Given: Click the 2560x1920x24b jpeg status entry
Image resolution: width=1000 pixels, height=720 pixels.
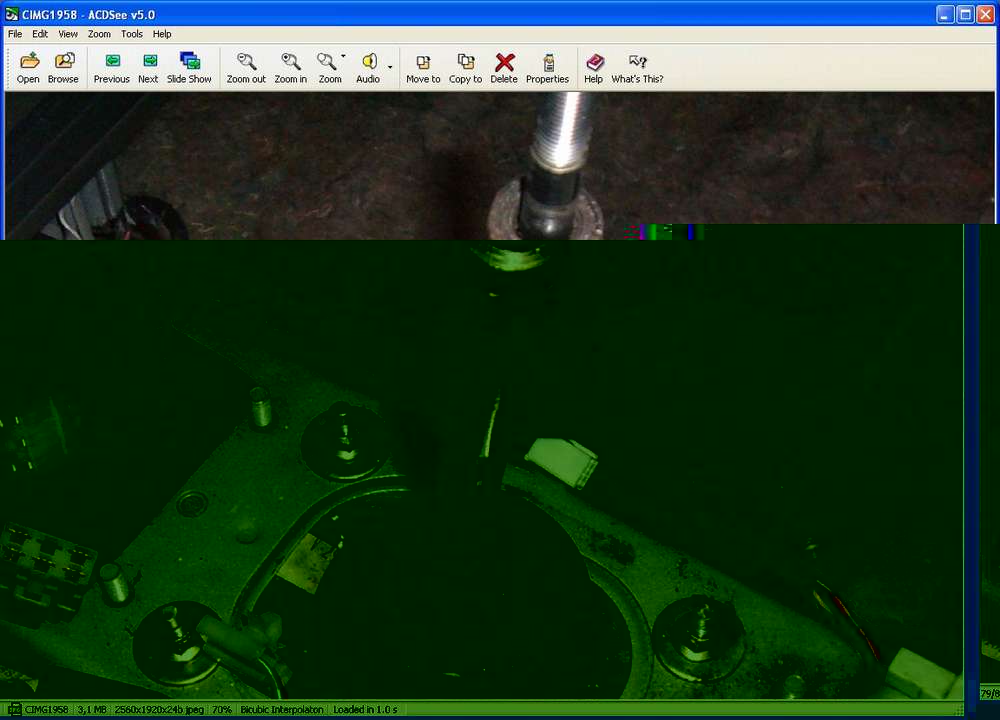Looking at the screenshot, I should pyautogui.click(x=159, y=709).
